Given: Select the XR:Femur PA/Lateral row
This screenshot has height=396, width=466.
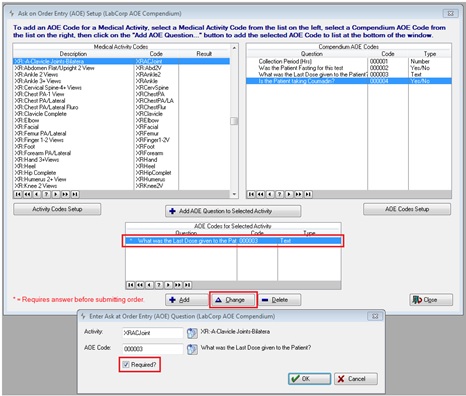Looking at the screenshot, I should [121, 133].
